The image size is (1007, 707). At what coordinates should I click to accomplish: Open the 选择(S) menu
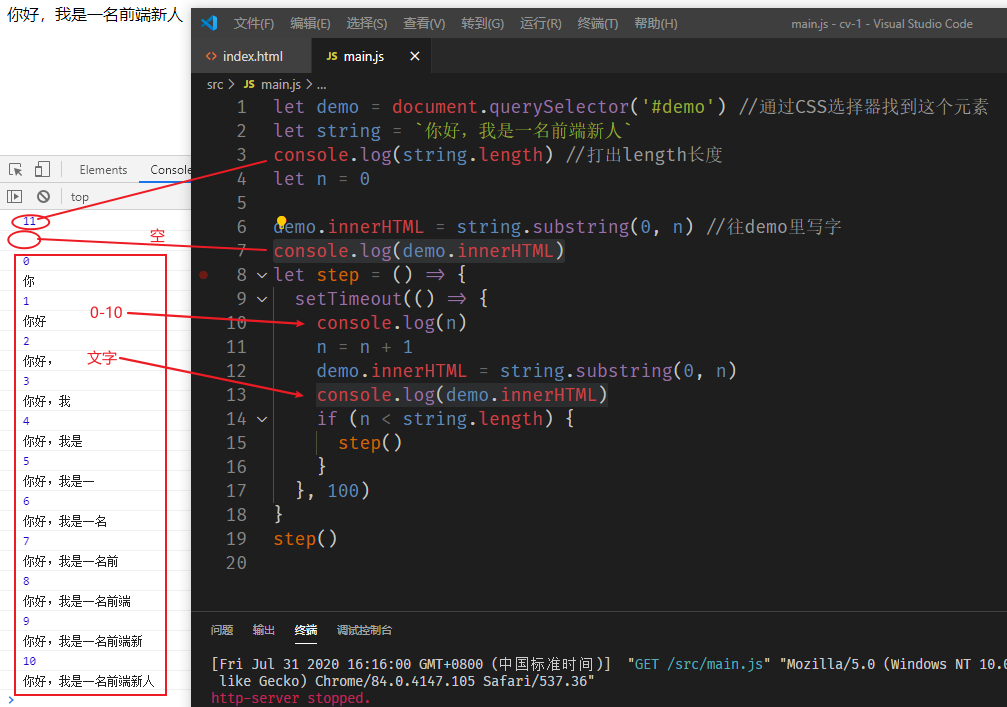(x=367, y=24)
